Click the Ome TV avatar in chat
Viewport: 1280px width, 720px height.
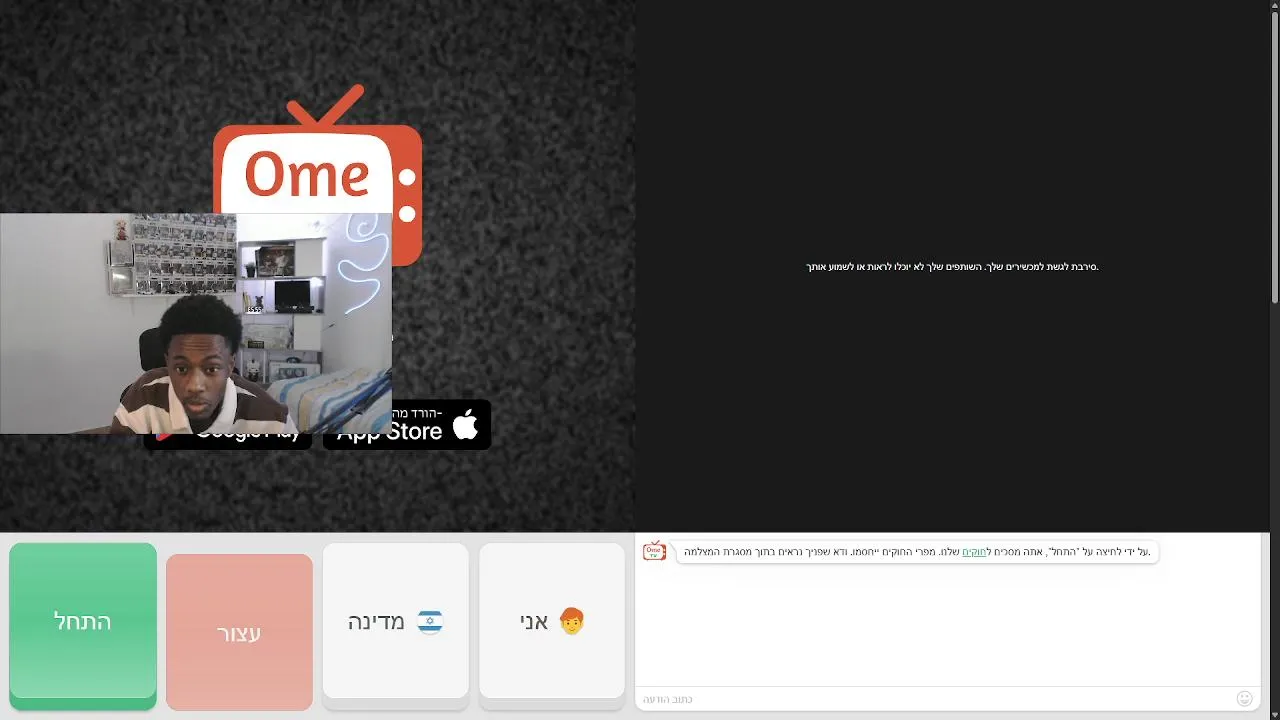click(654, 551)
